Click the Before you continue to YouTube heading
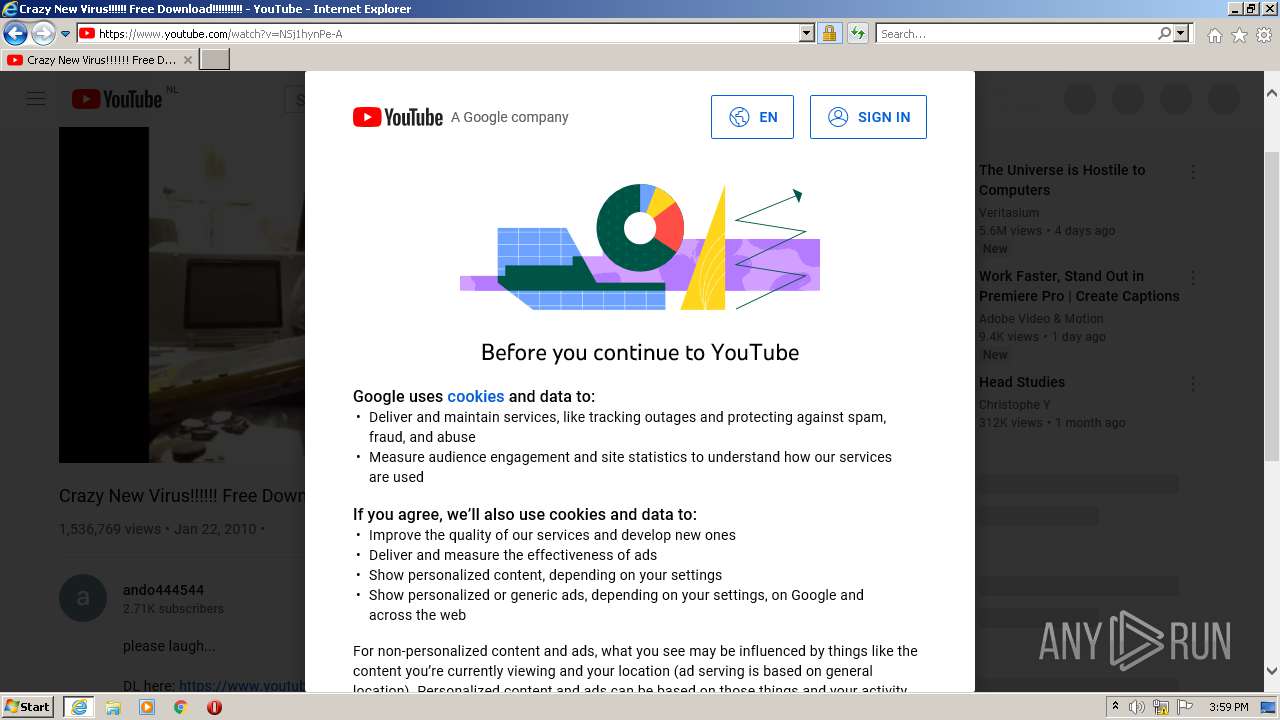The image size is (1280, 720). [640, 352]
